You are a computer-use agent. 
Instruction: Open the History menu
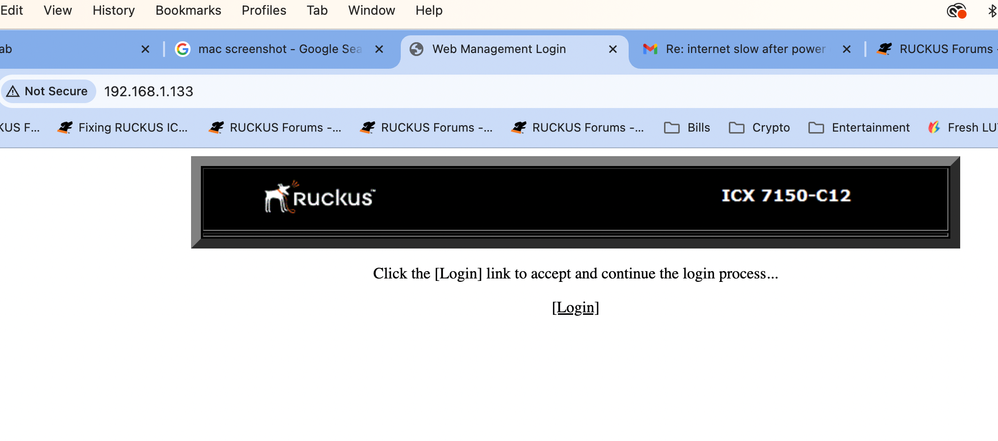click(x=113, y=10)
